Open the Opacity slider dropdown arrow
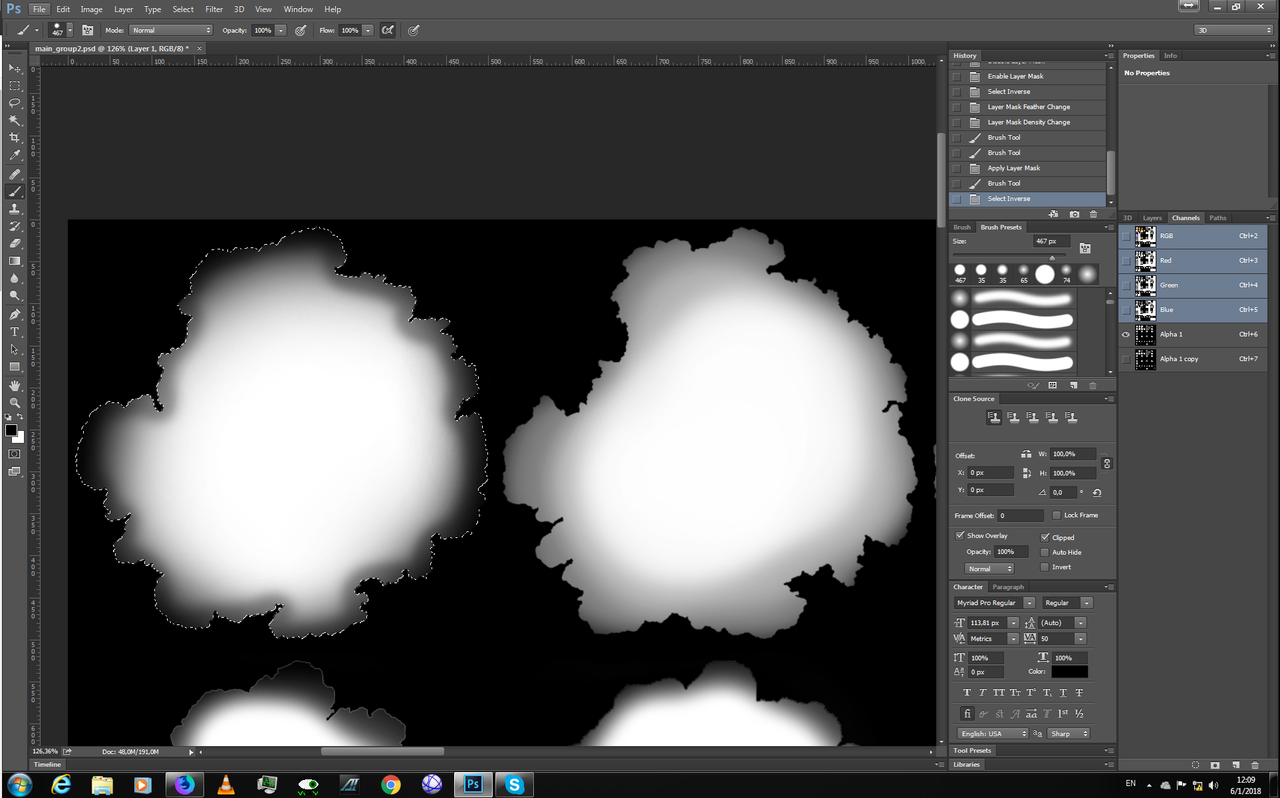This screenshot has height=798, width=1280. pyautogui.click(x=281, y=30)
